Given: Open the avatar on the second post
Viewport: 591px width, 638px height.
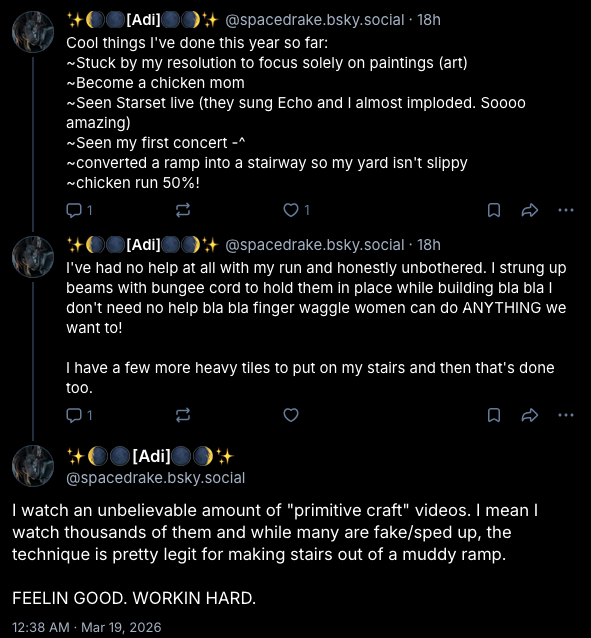Looking at the screenshot, I should pyautogui.click(x=33, y=257).
